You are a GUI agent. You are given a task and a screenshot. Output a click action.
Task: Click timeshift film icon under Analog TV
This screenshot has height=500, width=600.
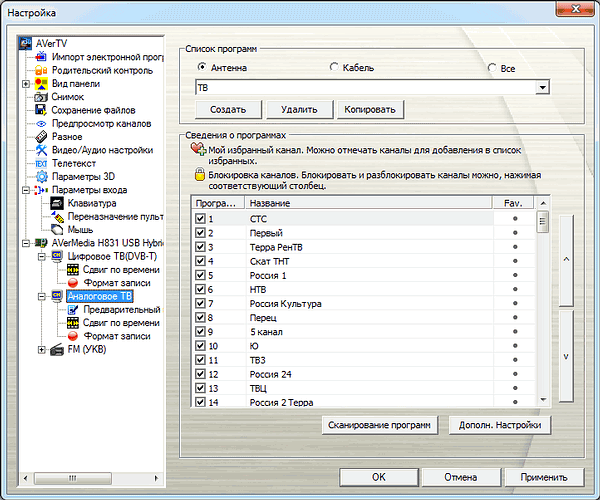[x=73, y=322]
